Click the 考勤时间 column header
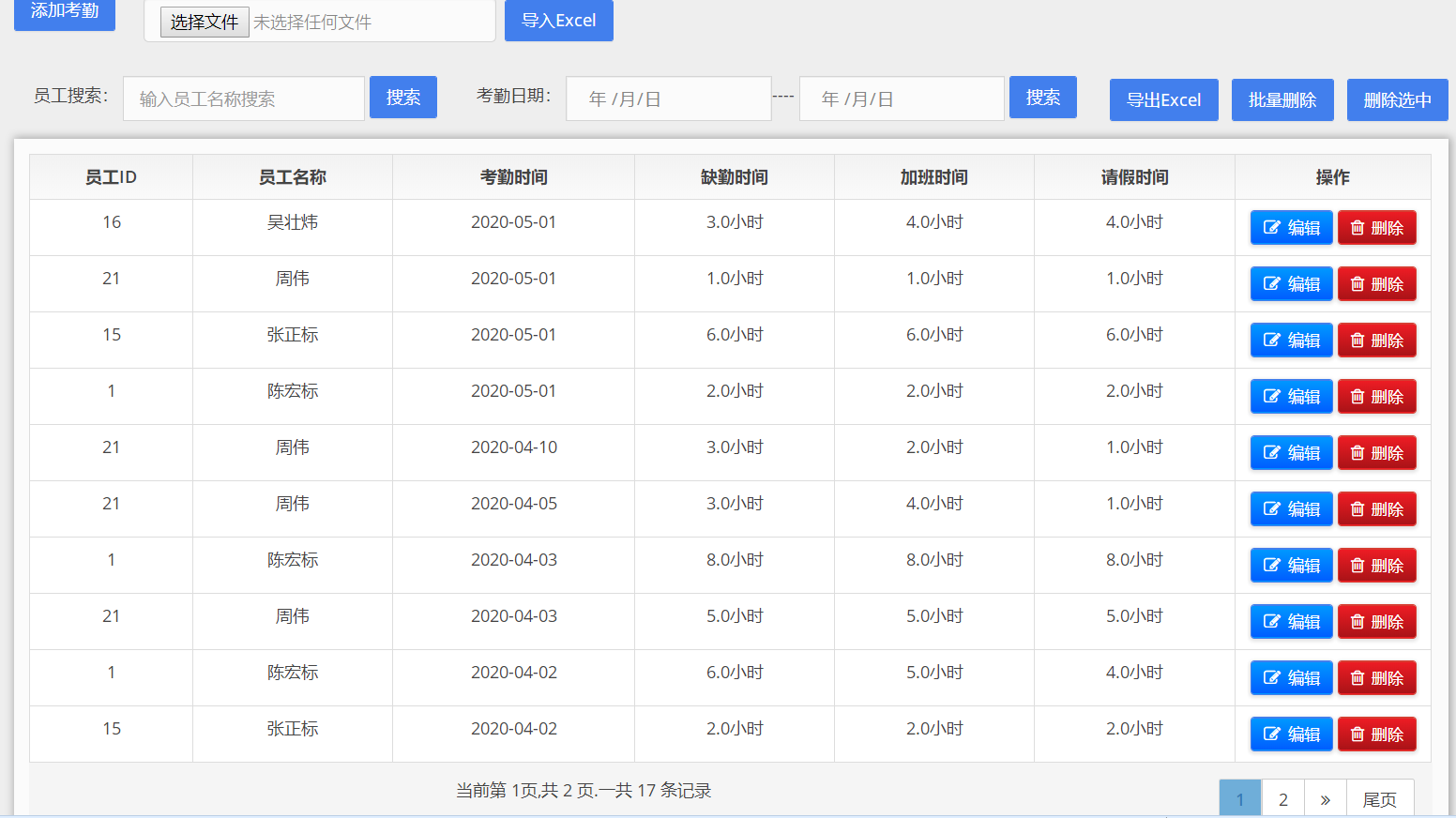This screenshot has width=1456, height=818. (514, 177)
